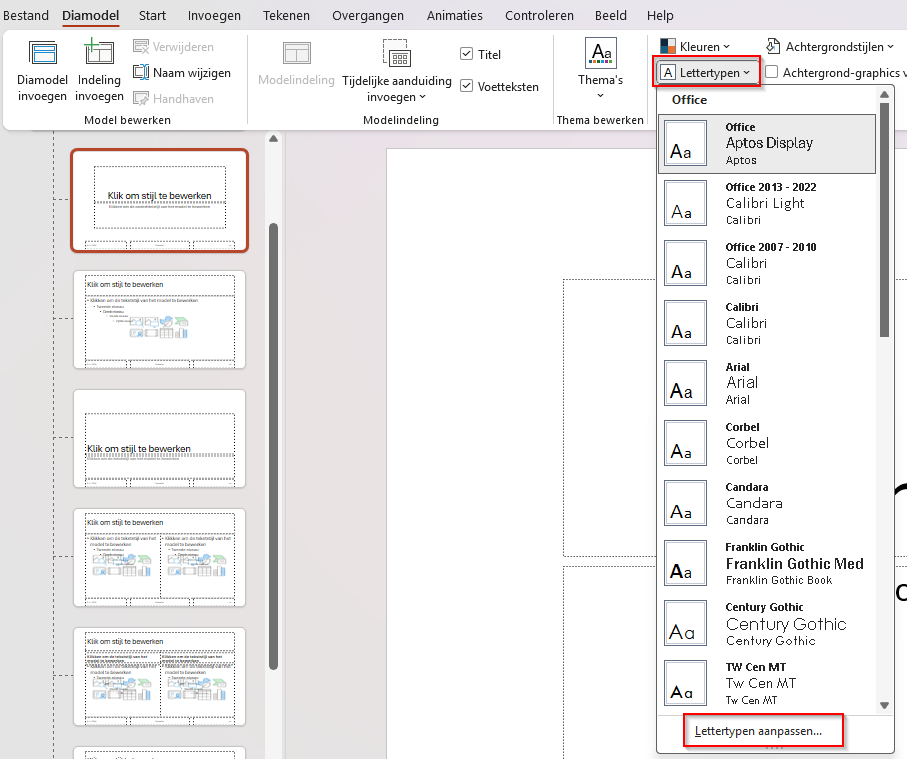907x759 pixels.
Task: Select the TW Cen MT font theme
Action: click(767, 683)
